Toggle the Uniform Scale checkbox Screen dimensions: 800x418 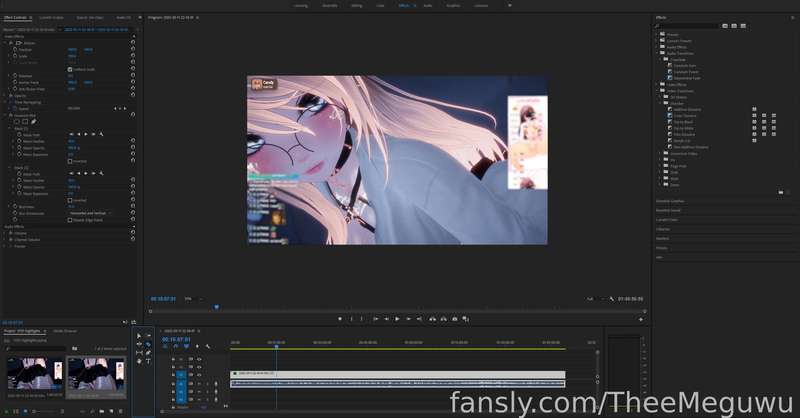[70, 69]
